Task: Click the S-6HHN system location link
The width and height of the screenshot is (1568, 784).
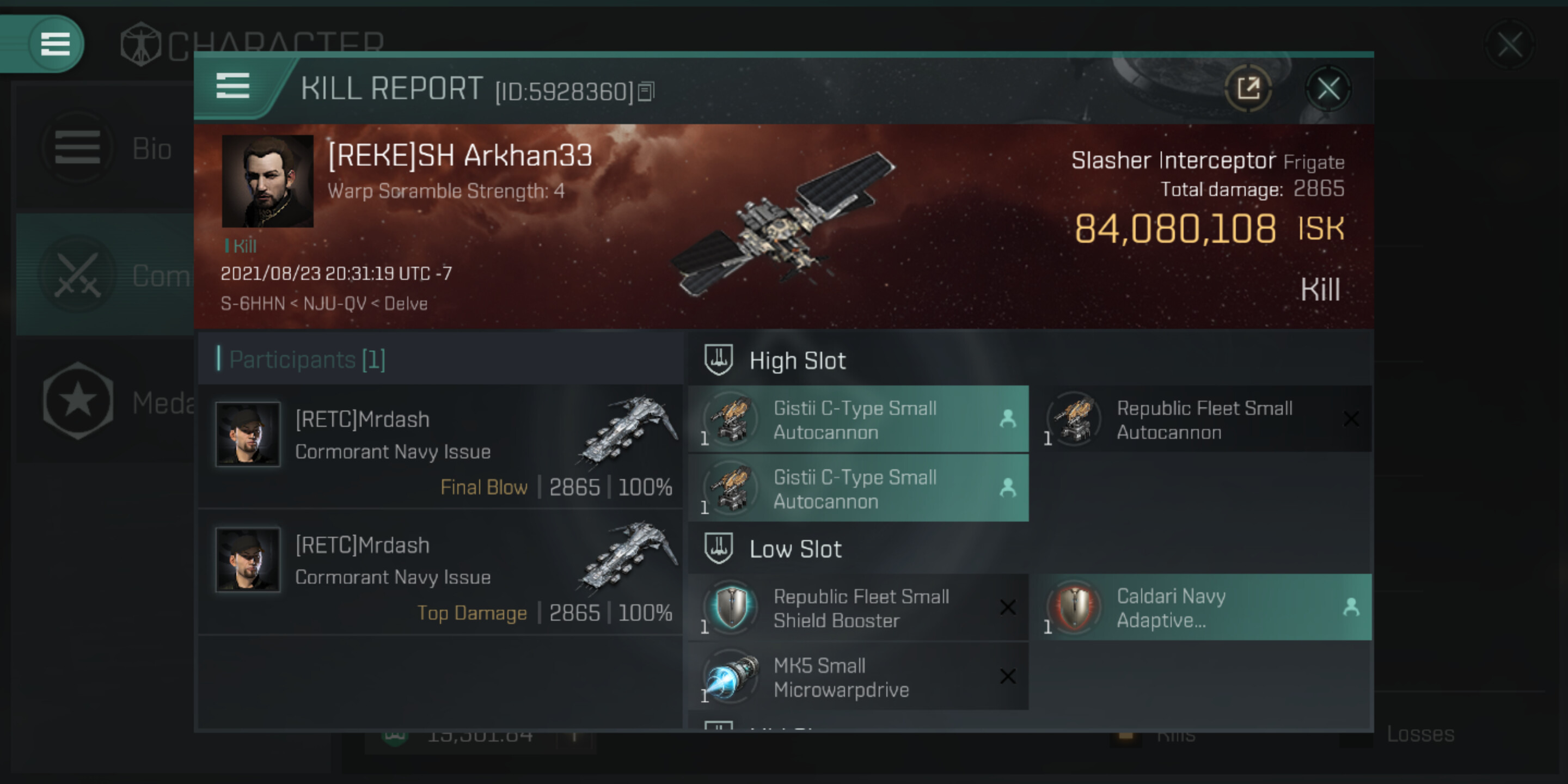Action: click(252, 303)
